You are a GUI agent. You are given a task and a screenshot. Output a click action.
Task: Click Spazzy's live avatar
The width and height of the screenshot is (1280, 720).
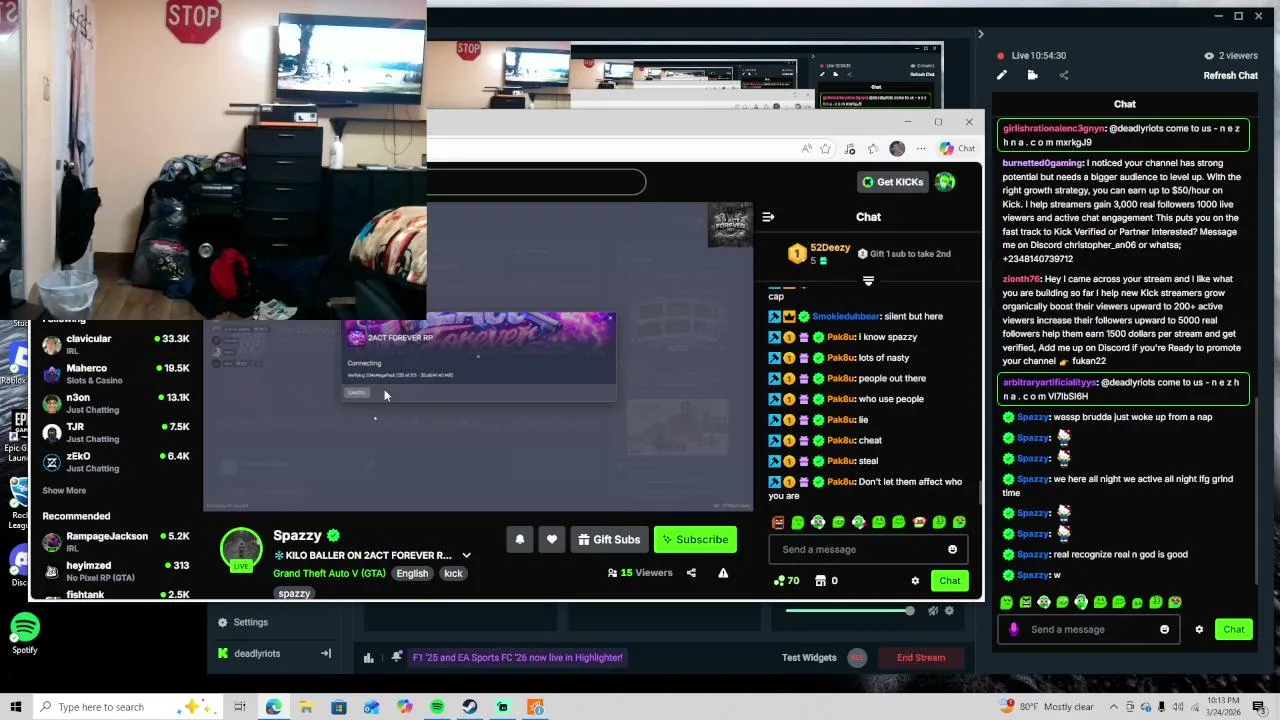tap(241, 550)
